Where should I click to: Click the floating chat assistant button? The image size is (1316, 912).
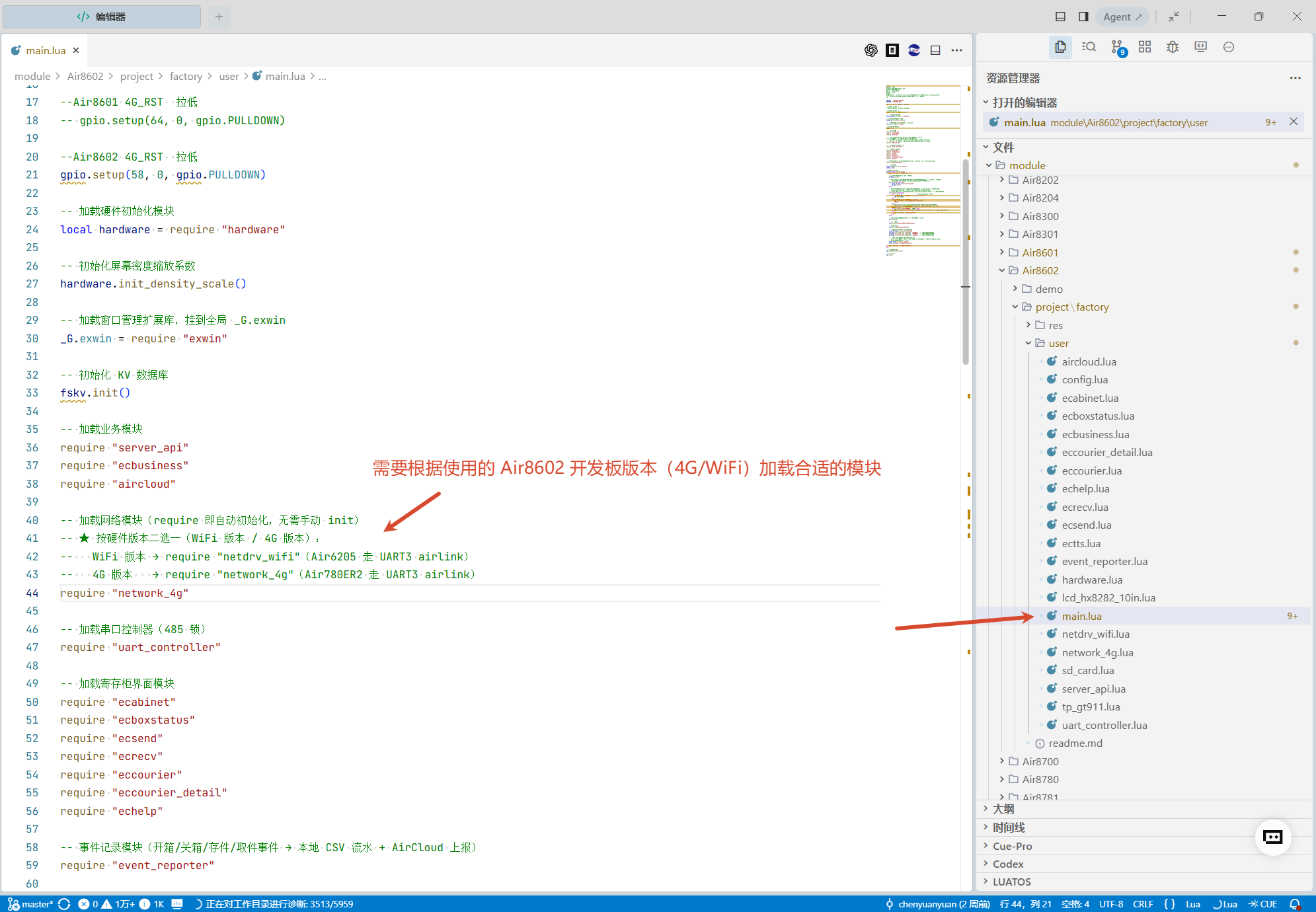1273,837
